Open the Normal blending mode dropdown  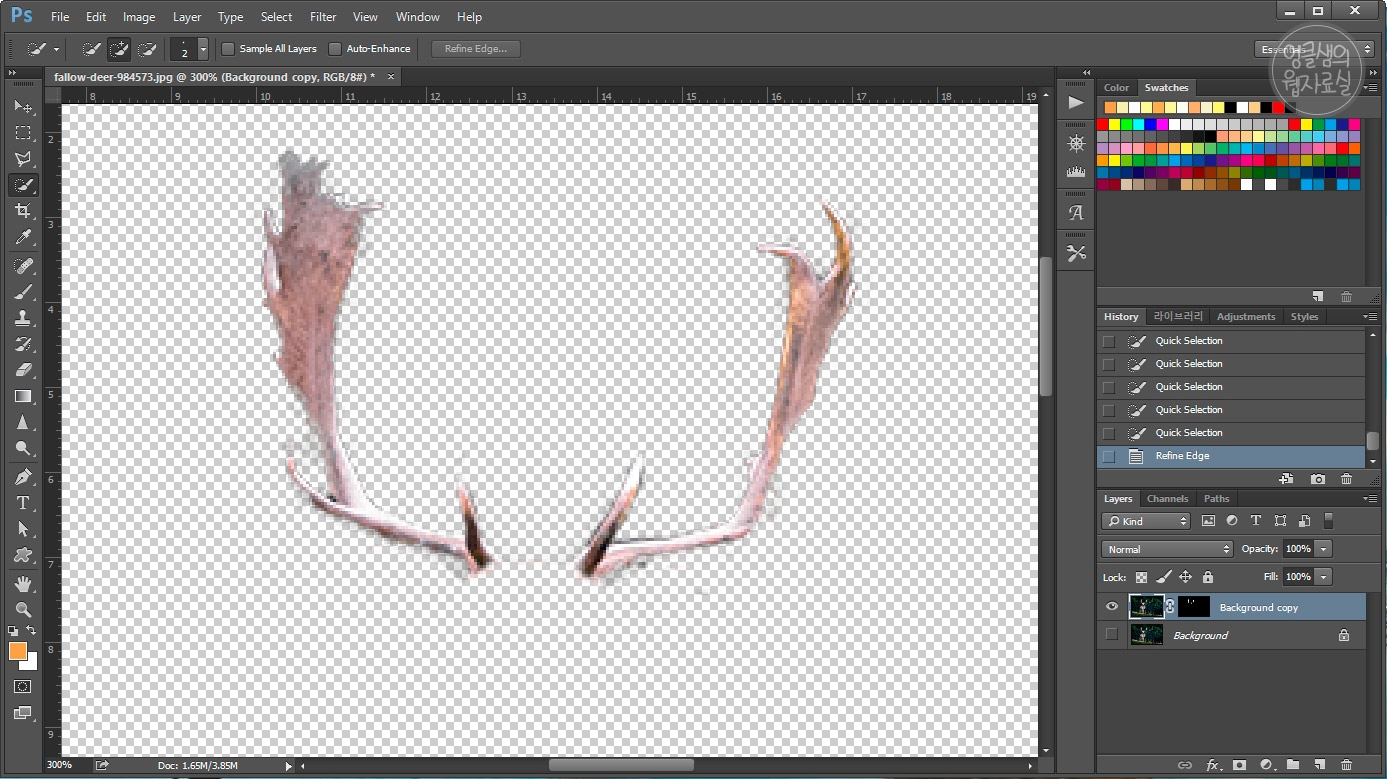pyautogui.click(x=1168, y=549)
